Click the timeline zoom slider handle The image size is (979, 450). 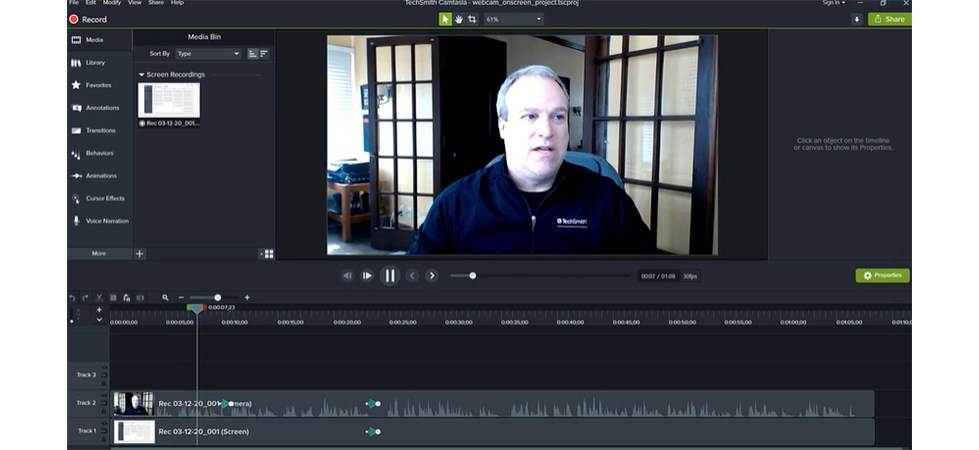pos(217,298)
